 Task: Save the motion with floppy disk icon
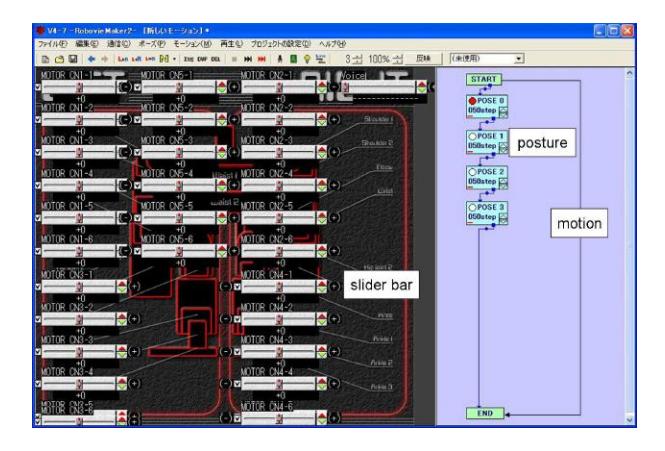(x=73, y=59)
